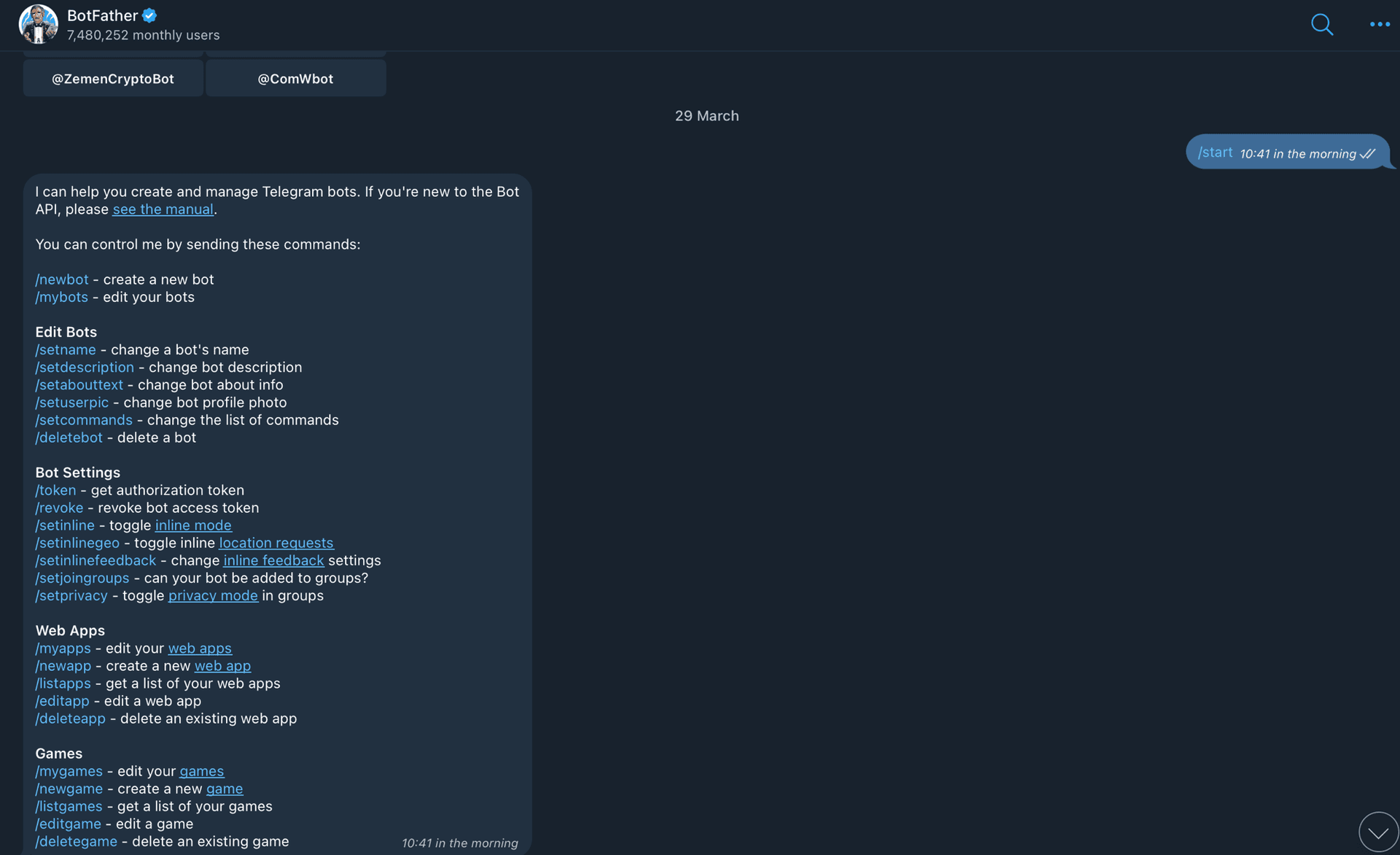Open the chat search magnifier icon
The height and width of the screenshot is (855, 1400).
[1321, 25]
